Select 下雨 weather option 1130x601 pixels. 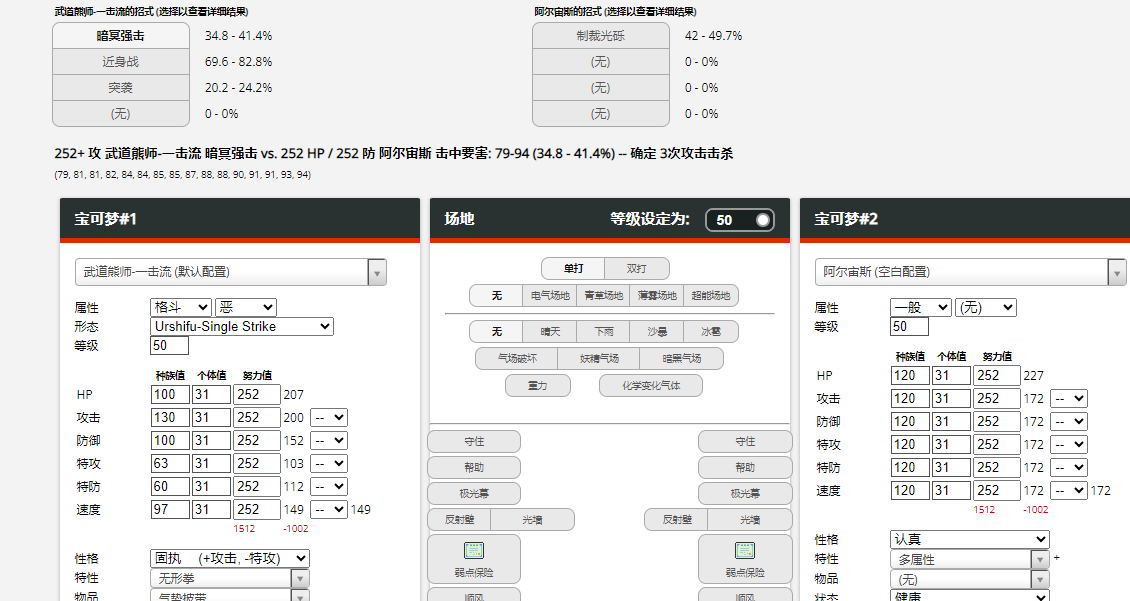pyautogui.click(x=604, y=331)
